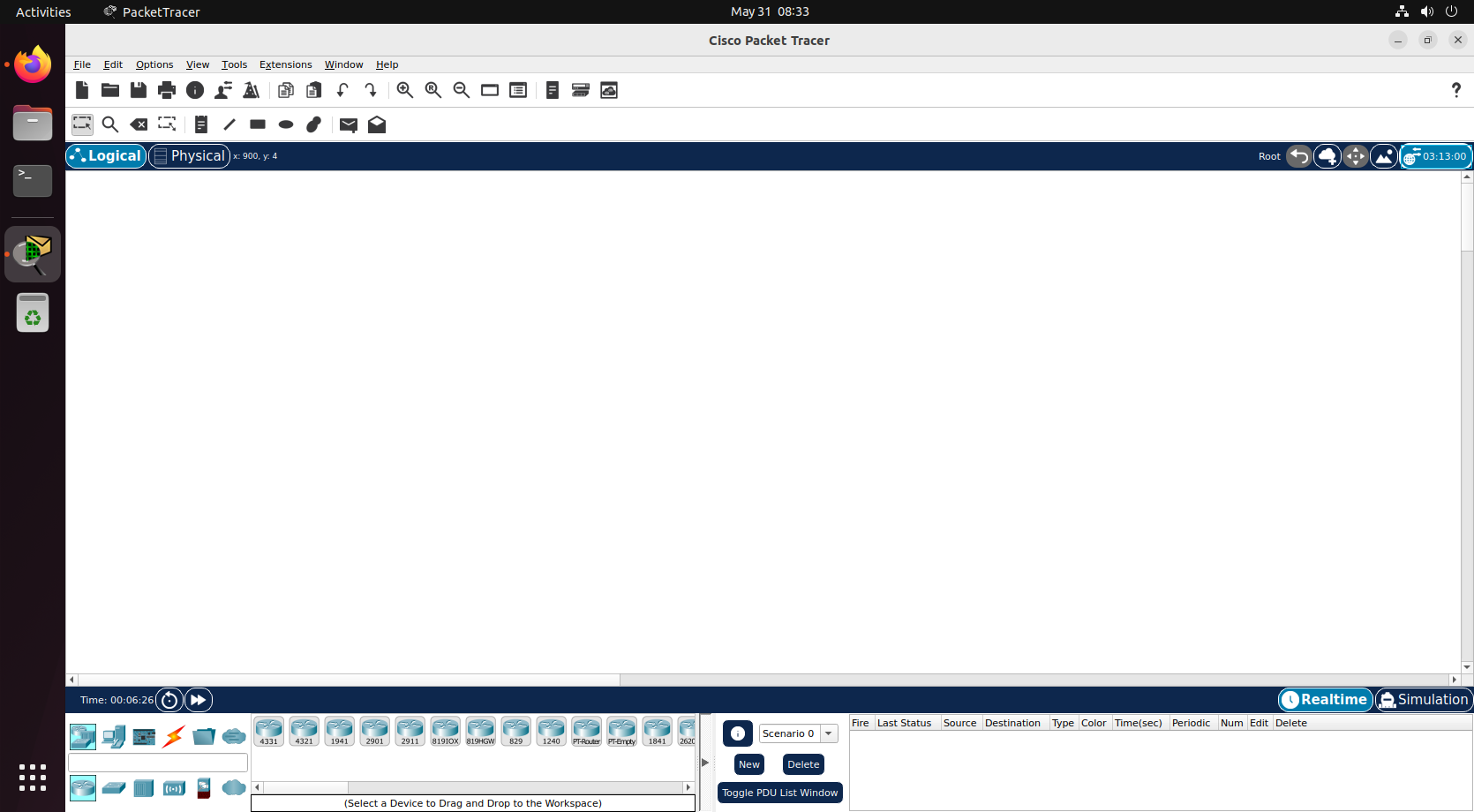This screenshot has width=1474, height=812.
Task: Click the Delete scenario button
Action: (x=803, y=764)
